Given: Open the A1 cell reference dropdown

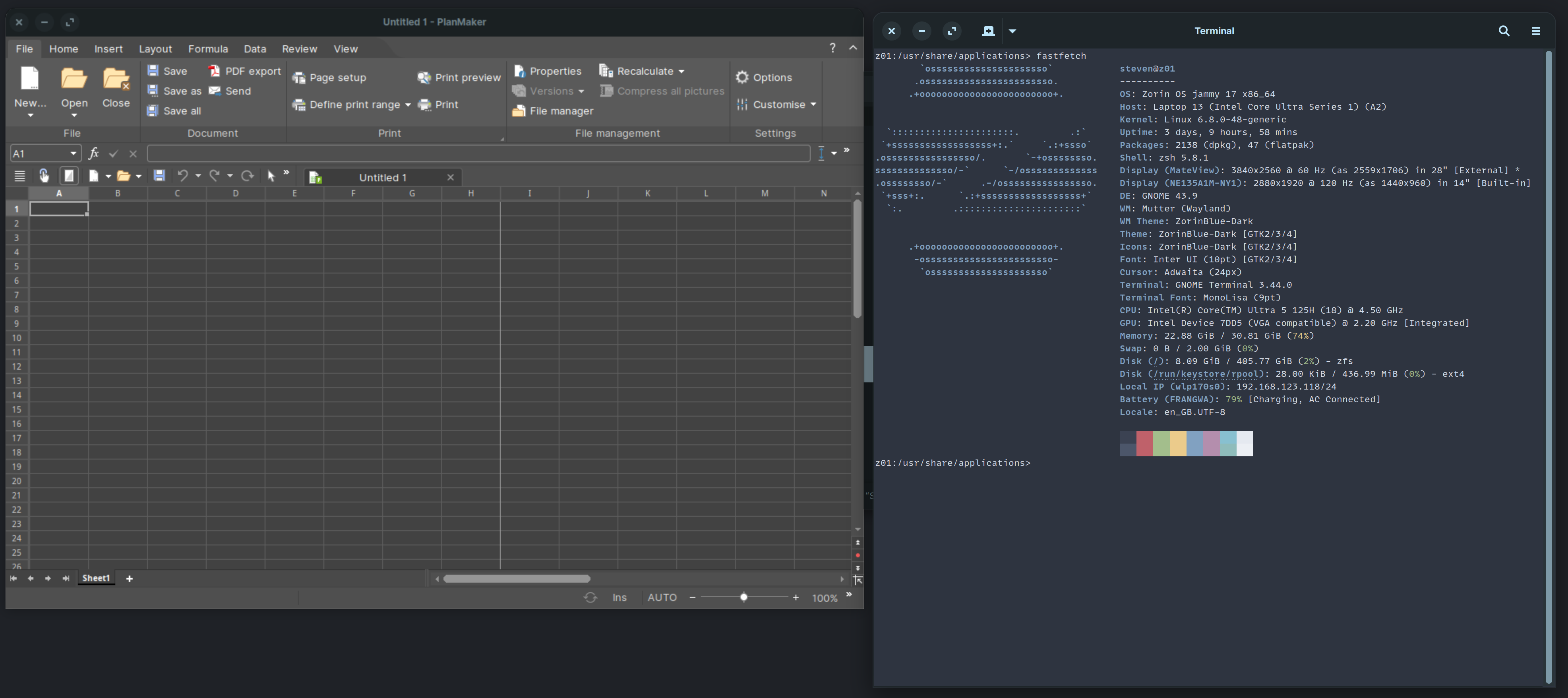Looking at the screenshot, I should point(73,153).
